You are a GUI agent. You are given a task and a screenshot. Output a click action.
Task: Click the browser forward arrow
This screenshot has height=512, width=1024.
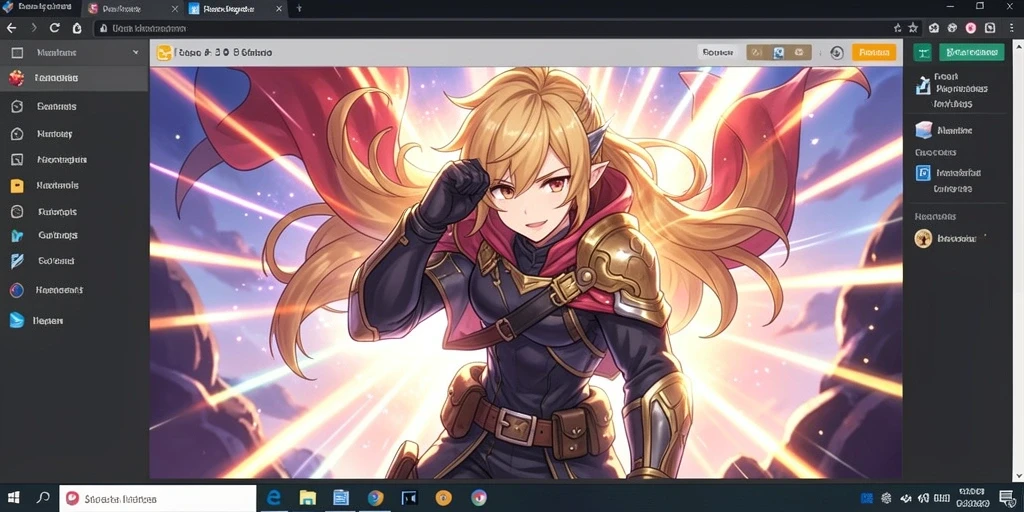pos(33,28)
